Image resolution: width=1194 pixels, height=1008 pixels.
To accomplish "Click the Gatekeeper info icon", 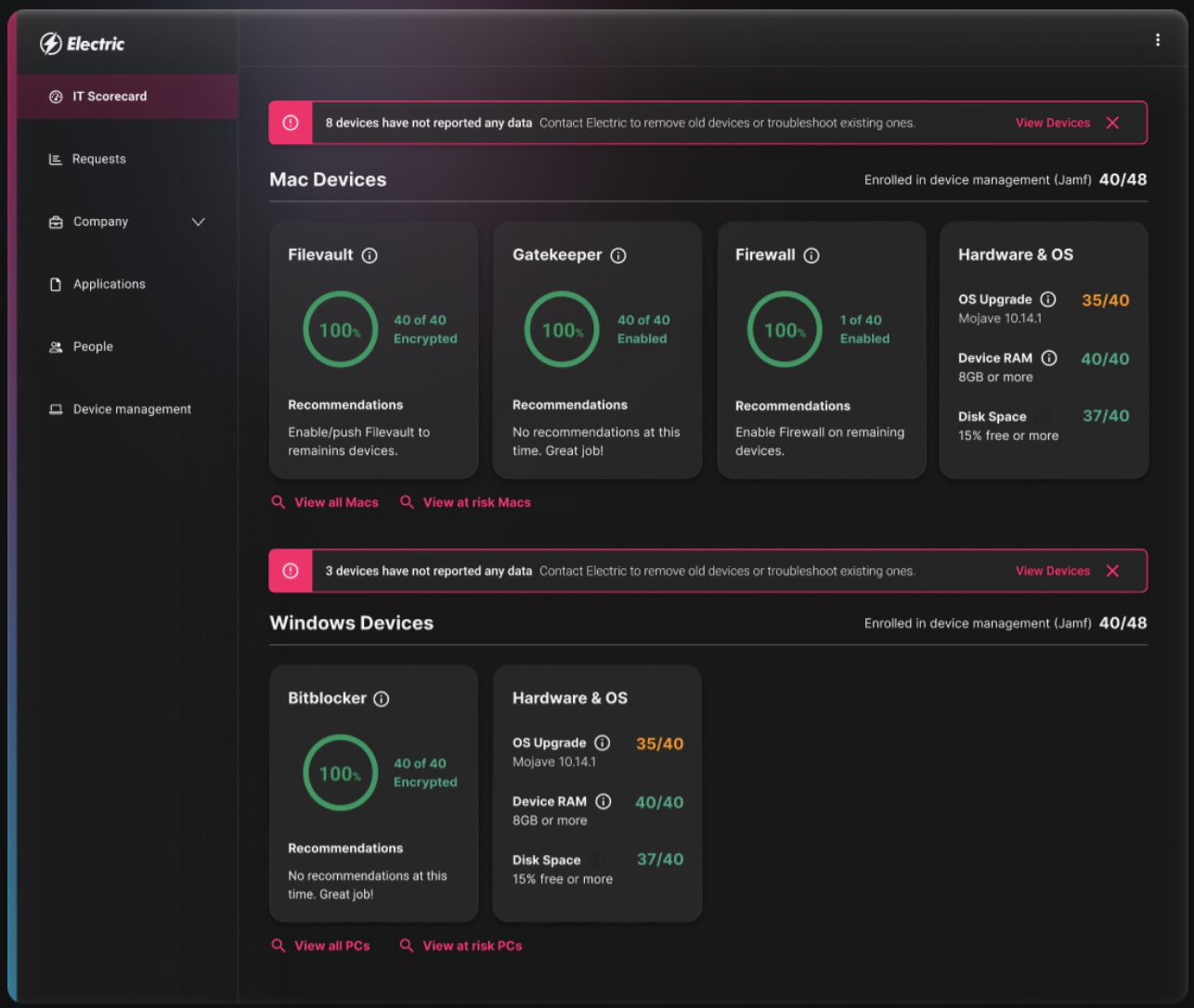I will point(618,255).
